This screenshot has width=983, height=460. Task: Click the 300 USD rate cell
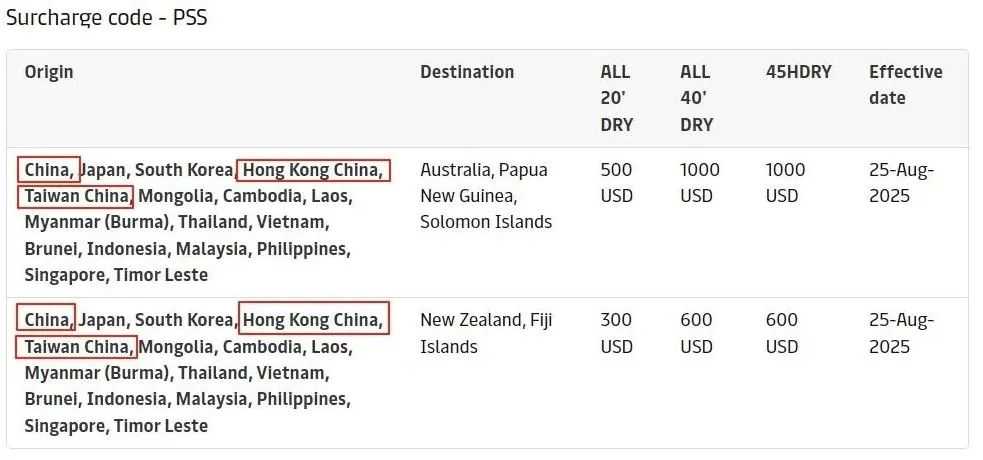616,333
